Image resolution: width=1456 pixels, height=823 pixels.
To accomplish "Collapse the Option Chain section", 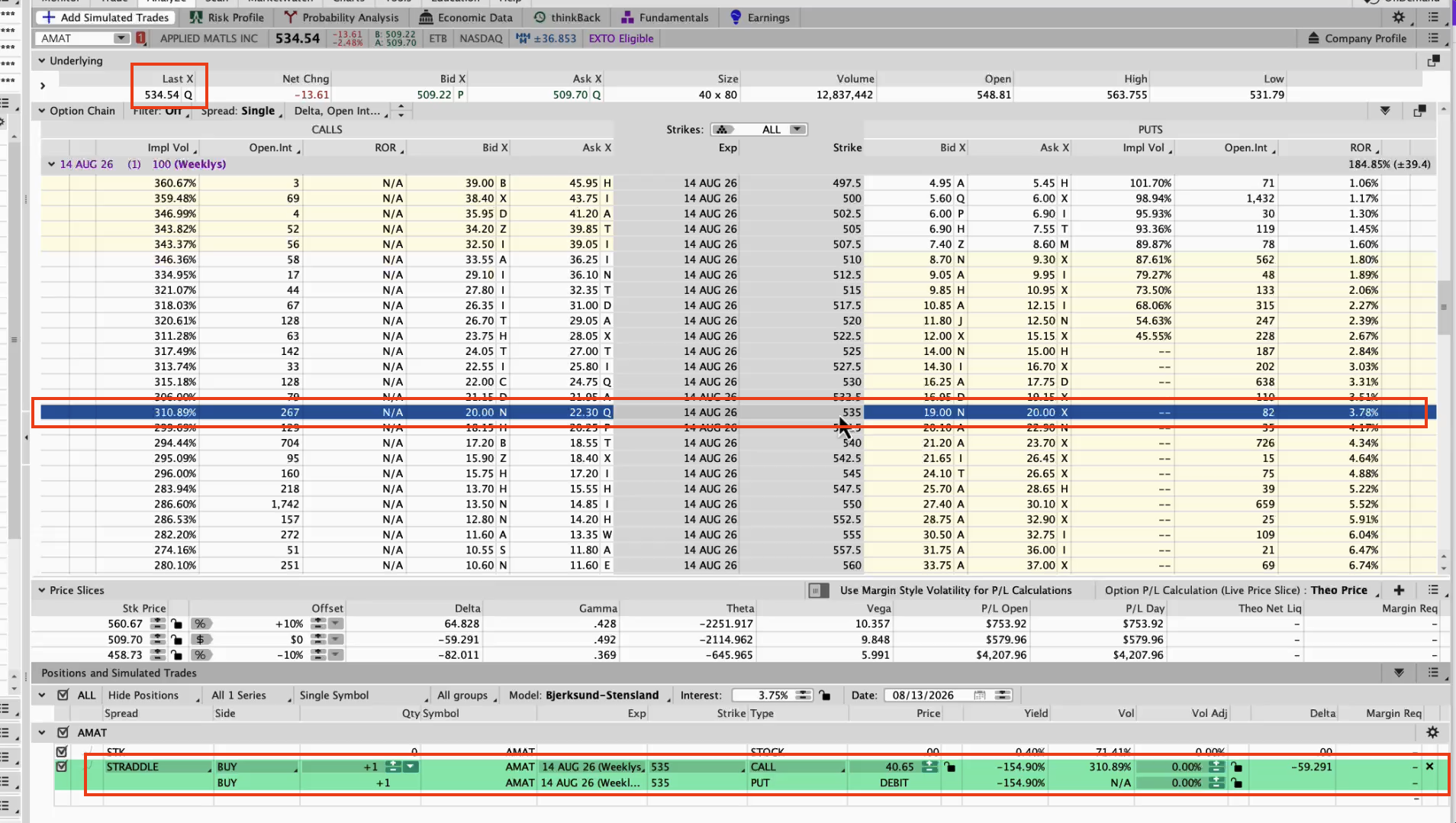I will point(42,111).
